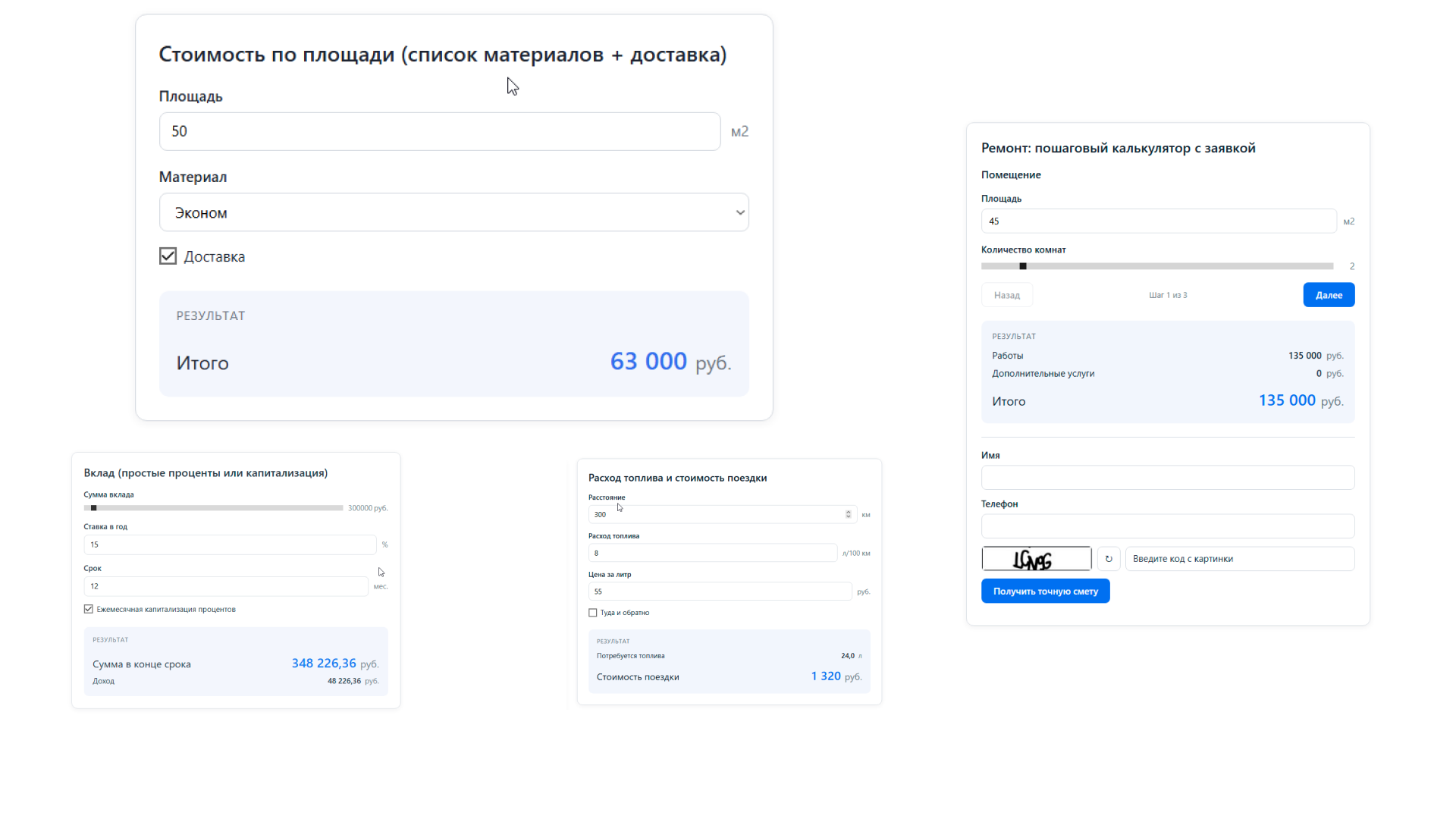Toggle Ежемесячная капитализация процентов checkbox
Screen dimensions: 1456x819
(x=89, y=609)
